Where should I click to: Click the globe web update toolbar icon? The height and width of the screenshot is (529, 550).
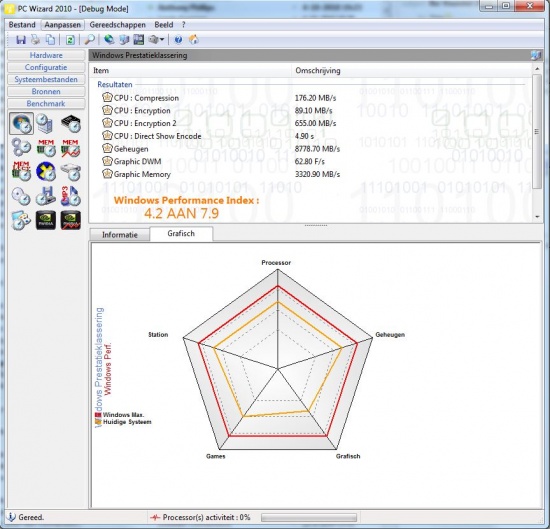109,40
